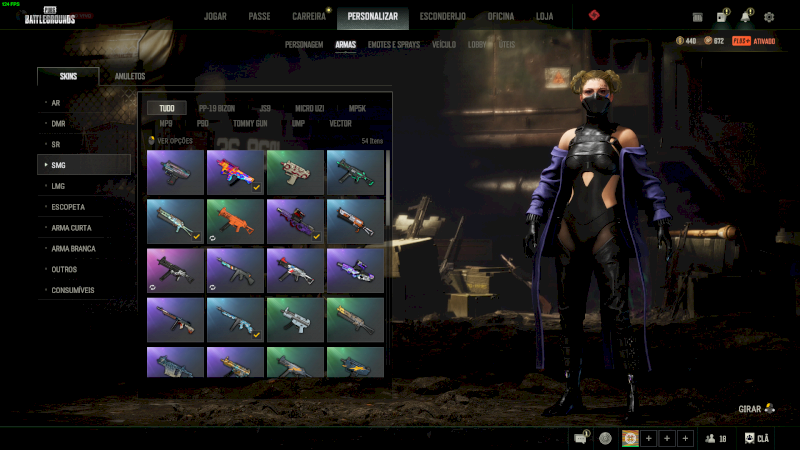Switch to the ANULETOS tab
This screenshot has width=800, height=450.
tap(130, 76)
